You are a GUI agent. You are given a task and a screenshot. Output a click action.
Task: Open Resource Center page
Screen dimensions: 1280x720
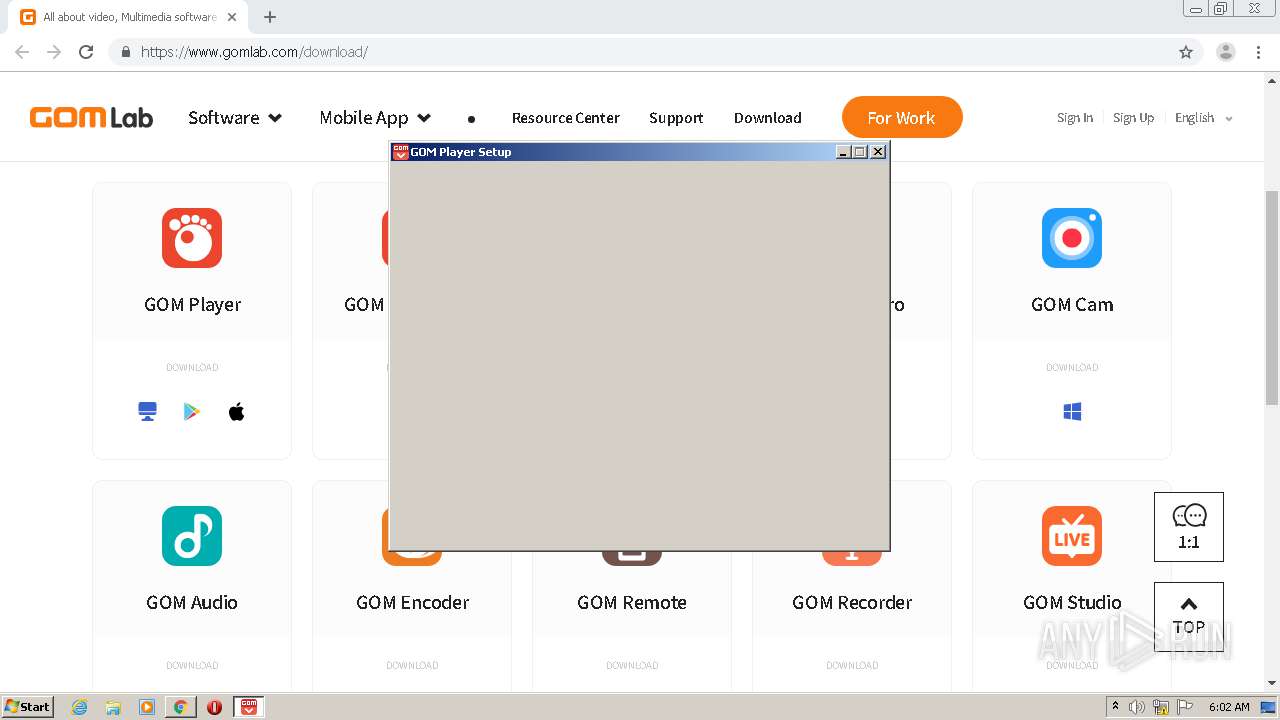tap(566, 118)
